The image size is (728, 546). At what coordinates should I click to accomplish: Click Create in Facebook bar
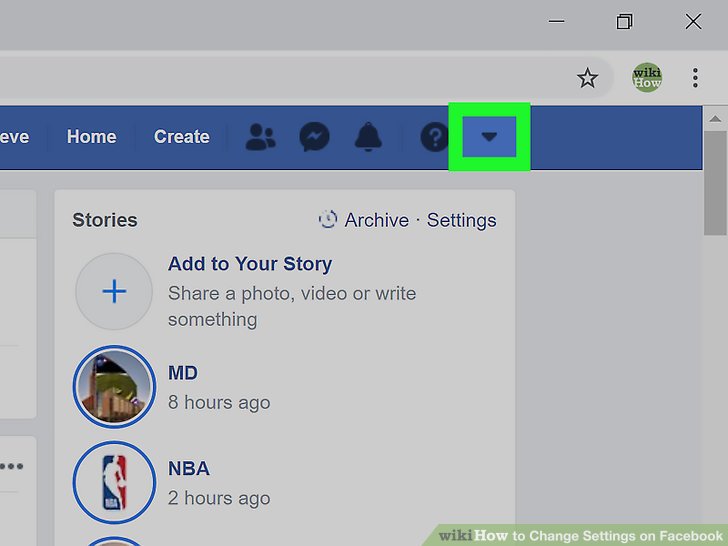coord(182,136)
